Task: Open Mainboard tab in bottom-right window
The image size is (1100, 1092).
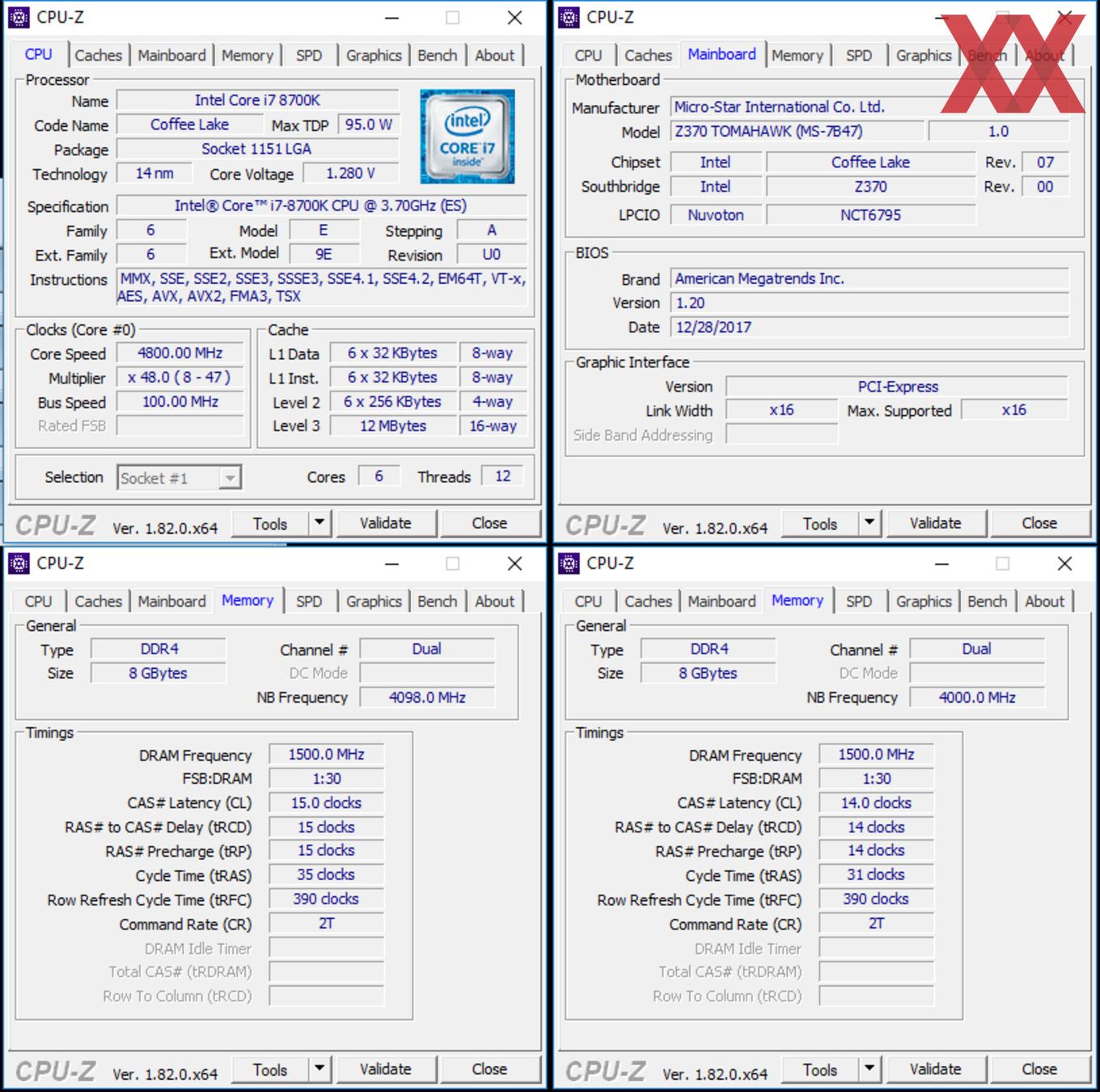Action: click(721, 601)
